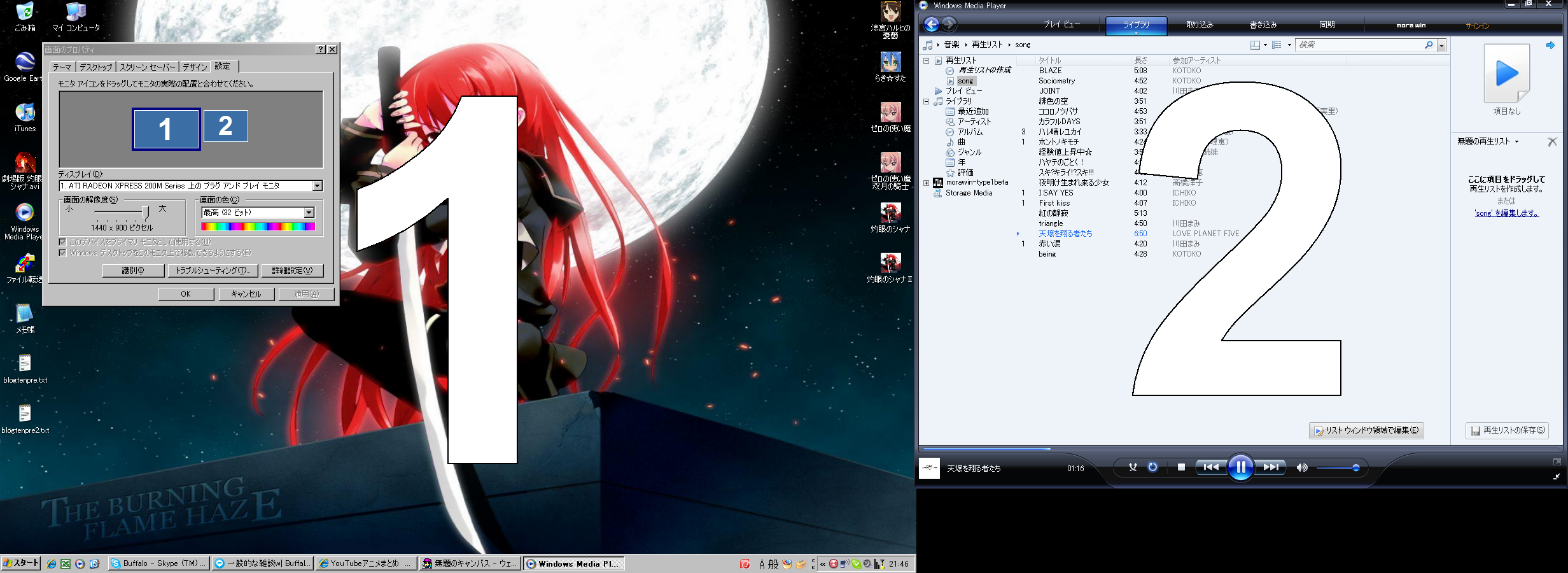Pause playback in Windows Media Player
Screen dimensions: 1568x573
click(x=1240, y=468)
